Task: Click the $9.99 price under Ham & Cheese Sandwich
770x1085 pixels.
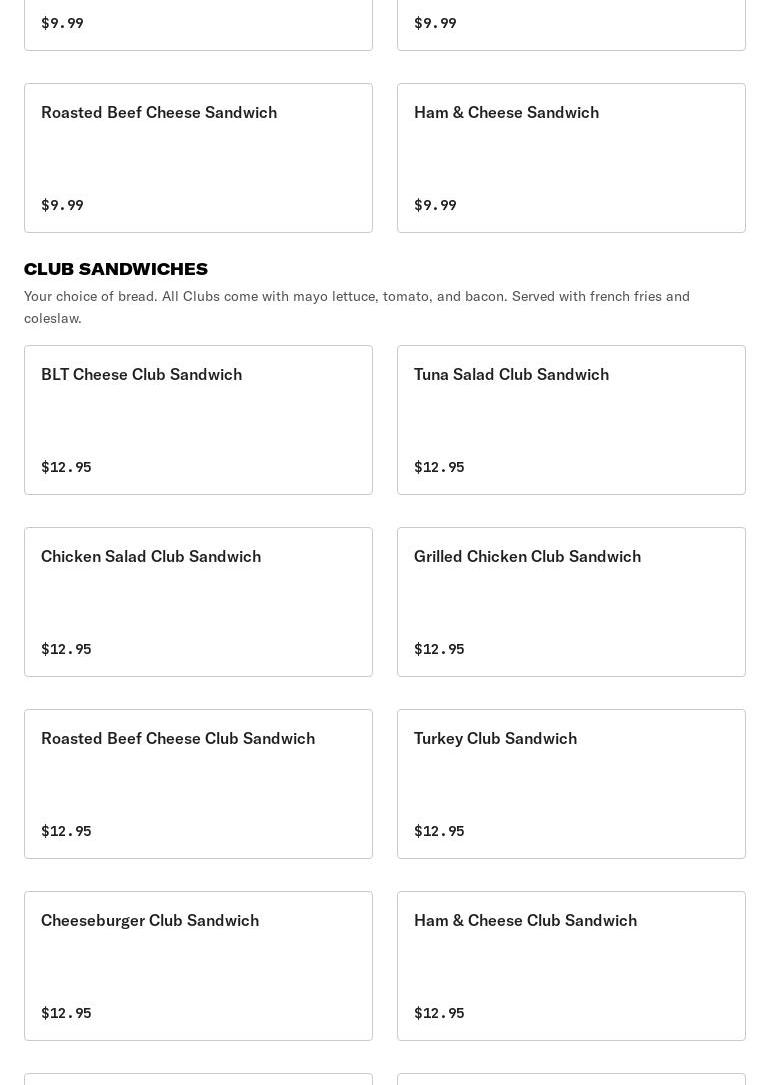Action: pos(435,205)
